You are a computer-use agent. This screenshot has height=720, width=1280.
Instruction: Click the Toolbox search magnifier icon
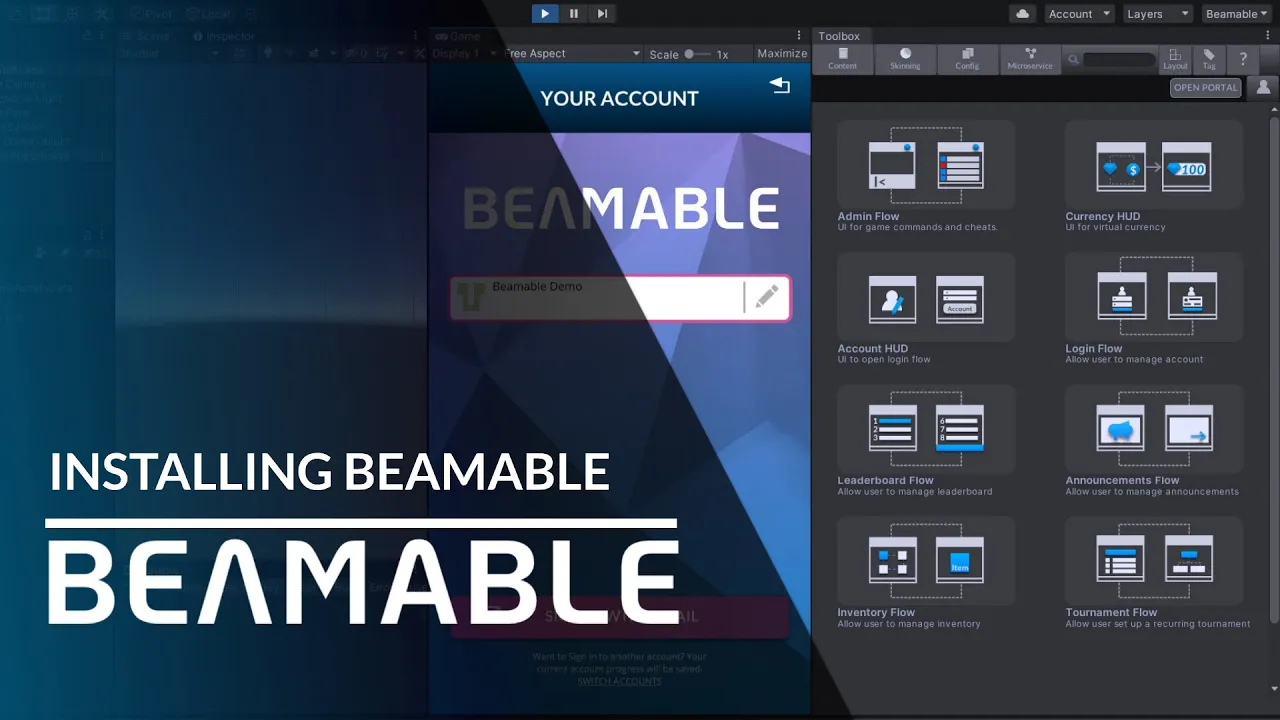(1073, 60)
